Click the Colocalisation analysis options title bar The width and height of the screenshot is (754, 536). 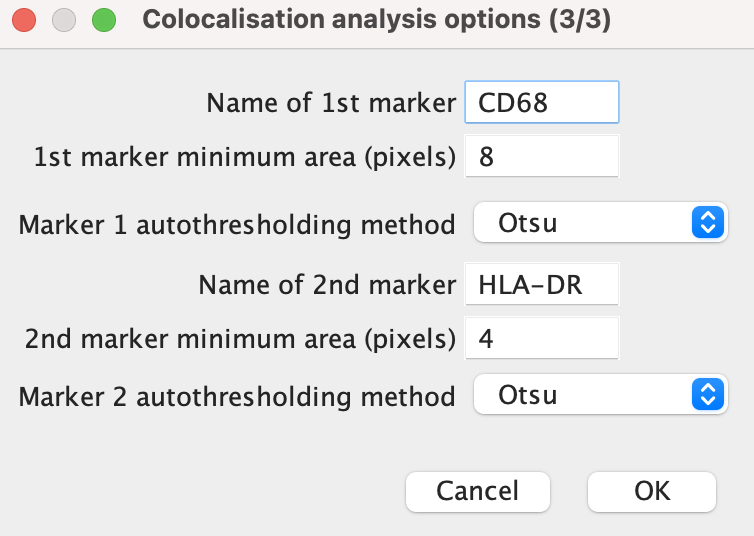377,20
